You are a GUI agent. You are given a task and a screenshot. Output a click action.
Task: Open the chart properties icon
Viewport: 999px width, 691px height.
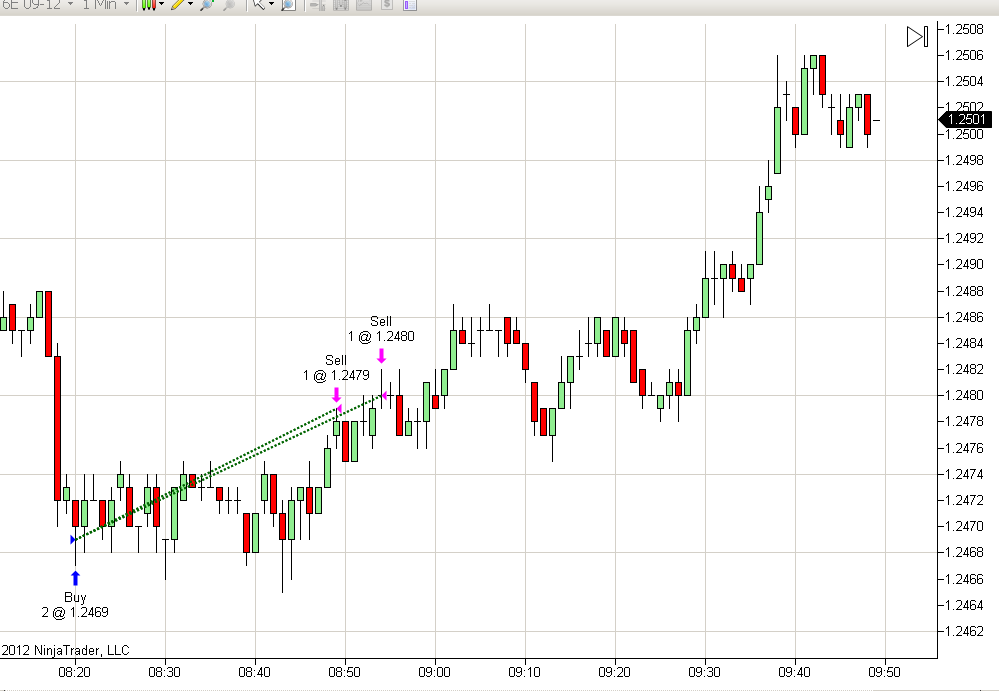pos(410,4)
